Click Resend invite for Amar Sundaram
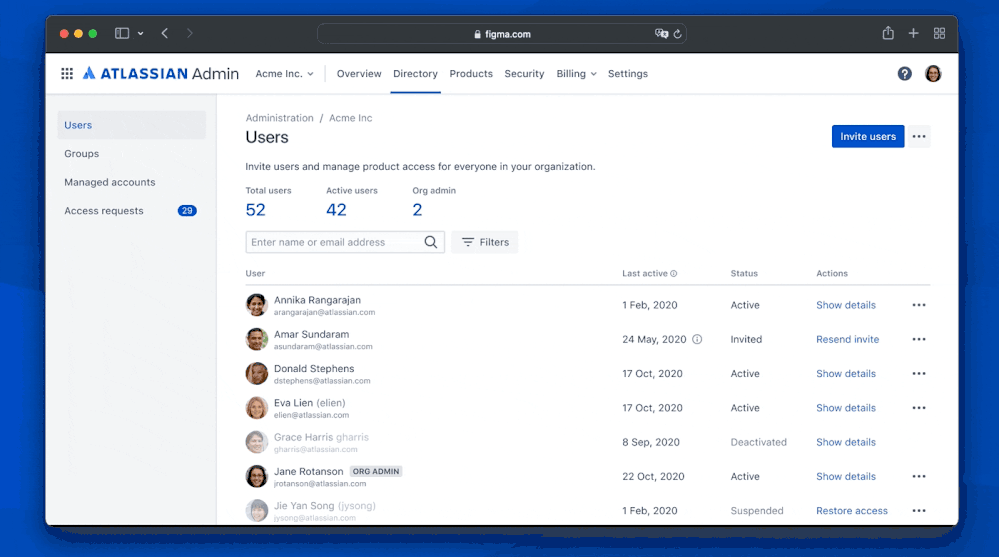999x557 pixels. click(847, 339)
